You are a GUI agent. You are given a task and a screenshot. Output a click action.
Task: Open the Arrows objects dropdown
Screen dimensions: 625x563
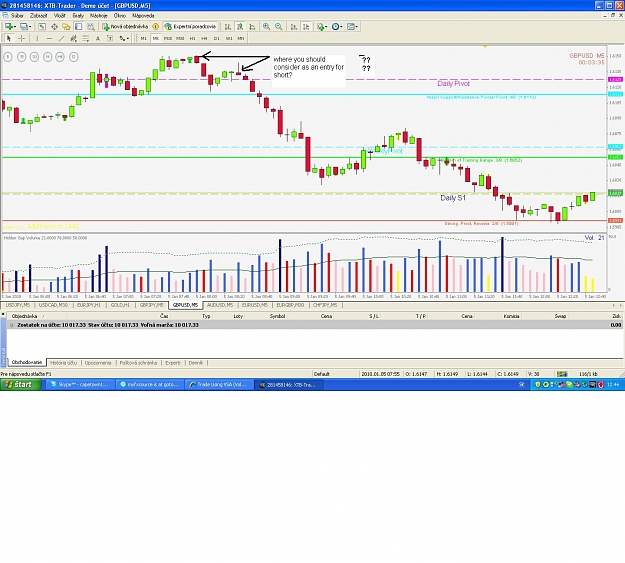(124, 38)
